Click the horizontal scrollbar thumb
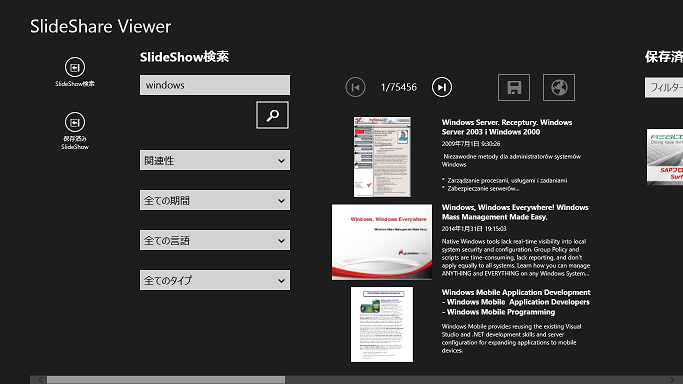Screen dimensions: 683x384 point(166,380)
